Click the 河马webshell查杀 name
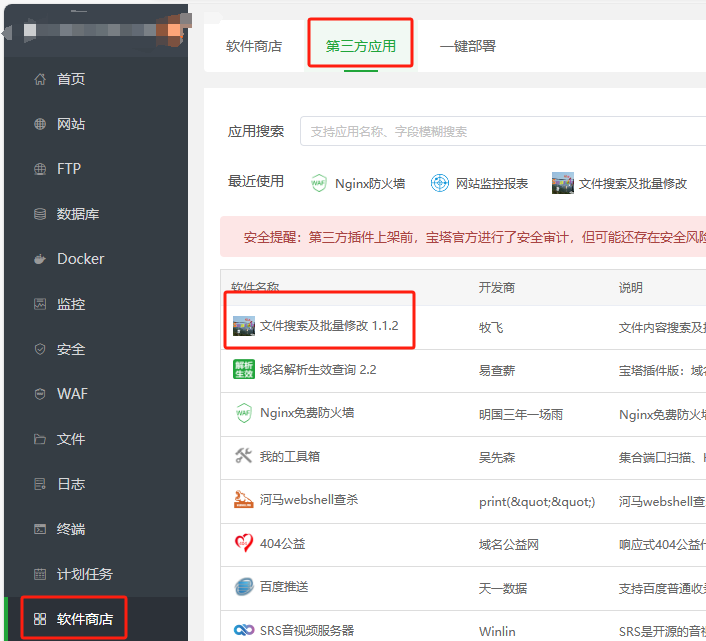 [x=309, y=500]
